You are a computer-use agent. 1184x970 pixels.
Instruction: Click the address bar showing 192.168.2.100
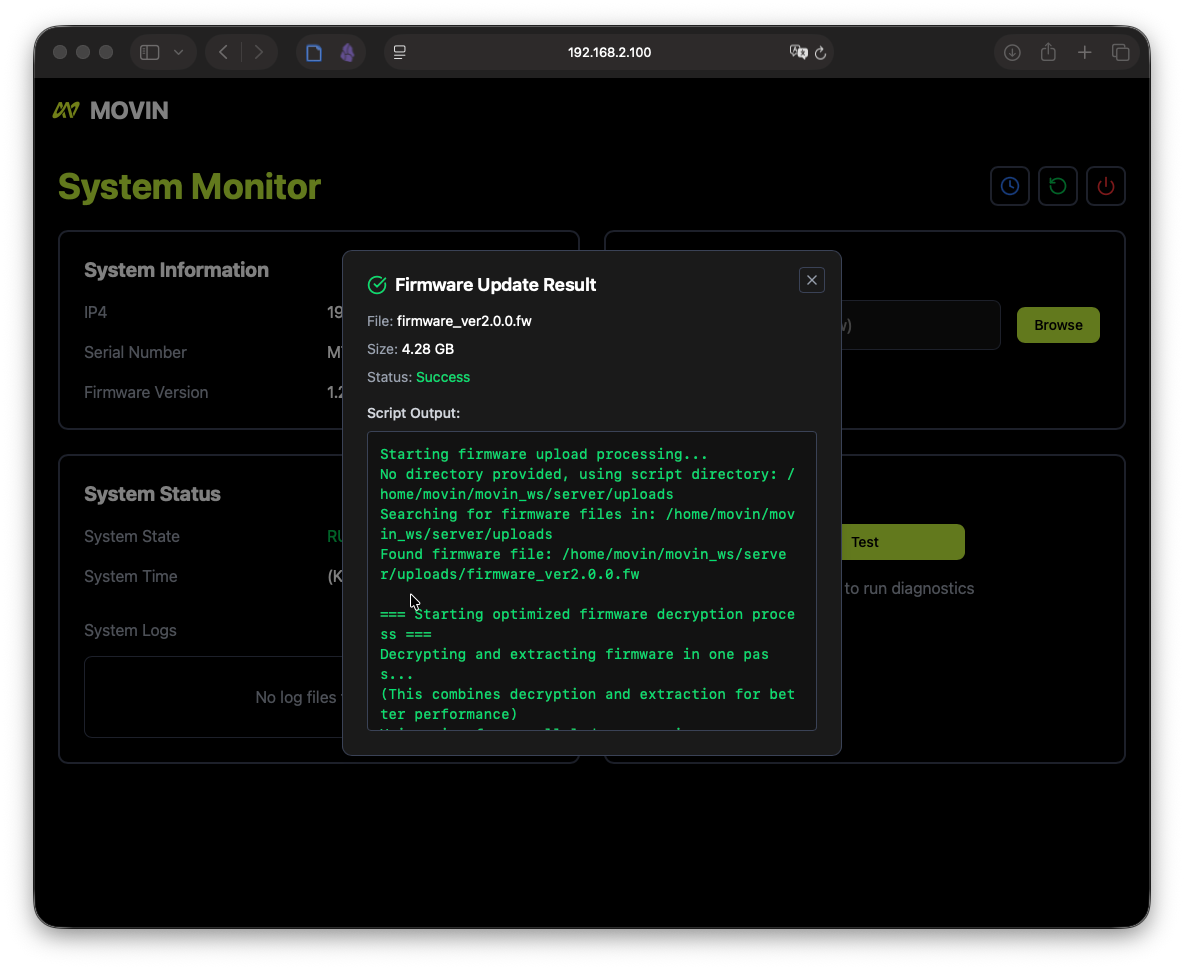coord(609,53)
